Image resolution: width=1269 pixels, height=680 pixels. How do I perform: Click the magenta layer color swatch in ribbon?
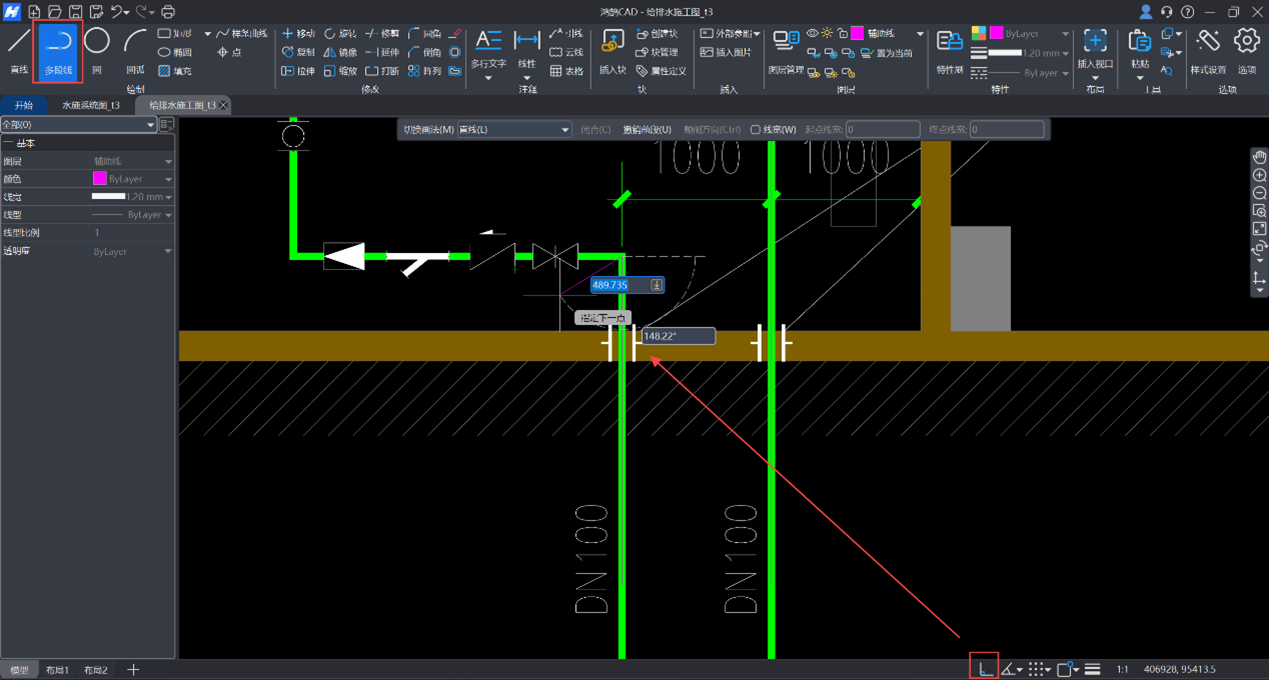[857, 34]
